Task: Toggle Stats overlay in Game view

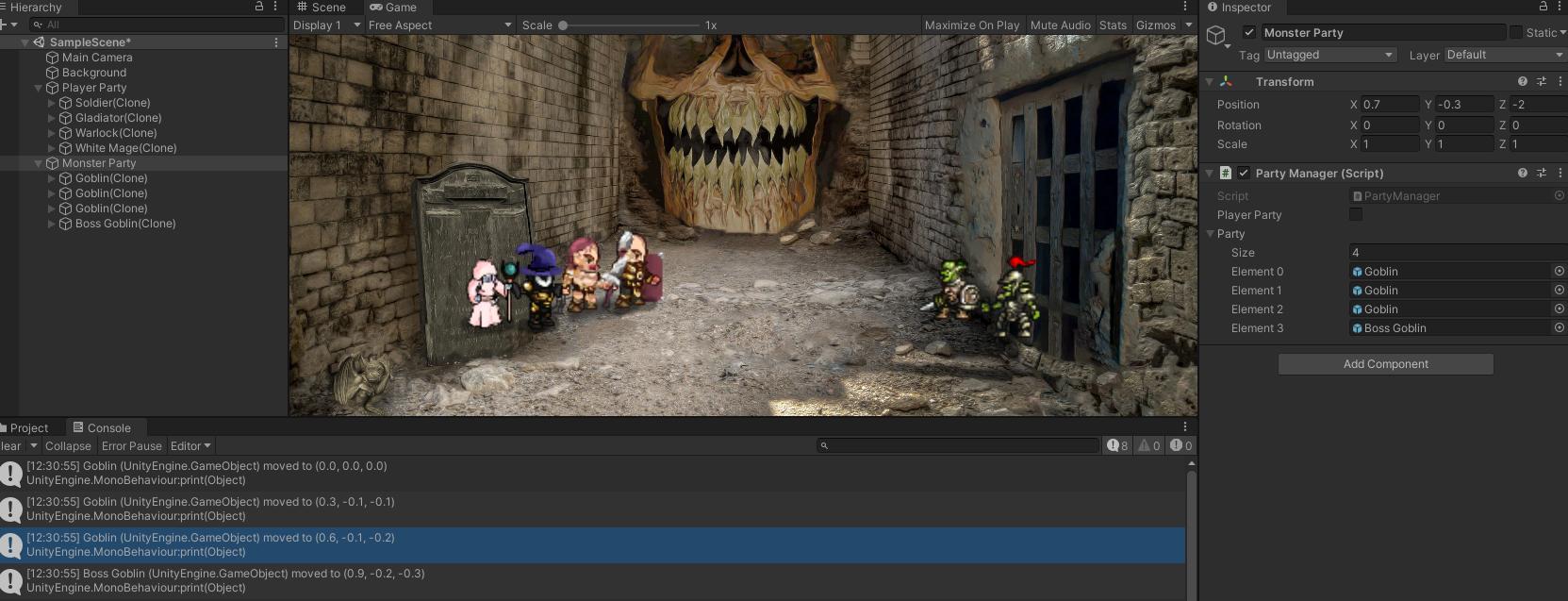Action: (1113, 25)
